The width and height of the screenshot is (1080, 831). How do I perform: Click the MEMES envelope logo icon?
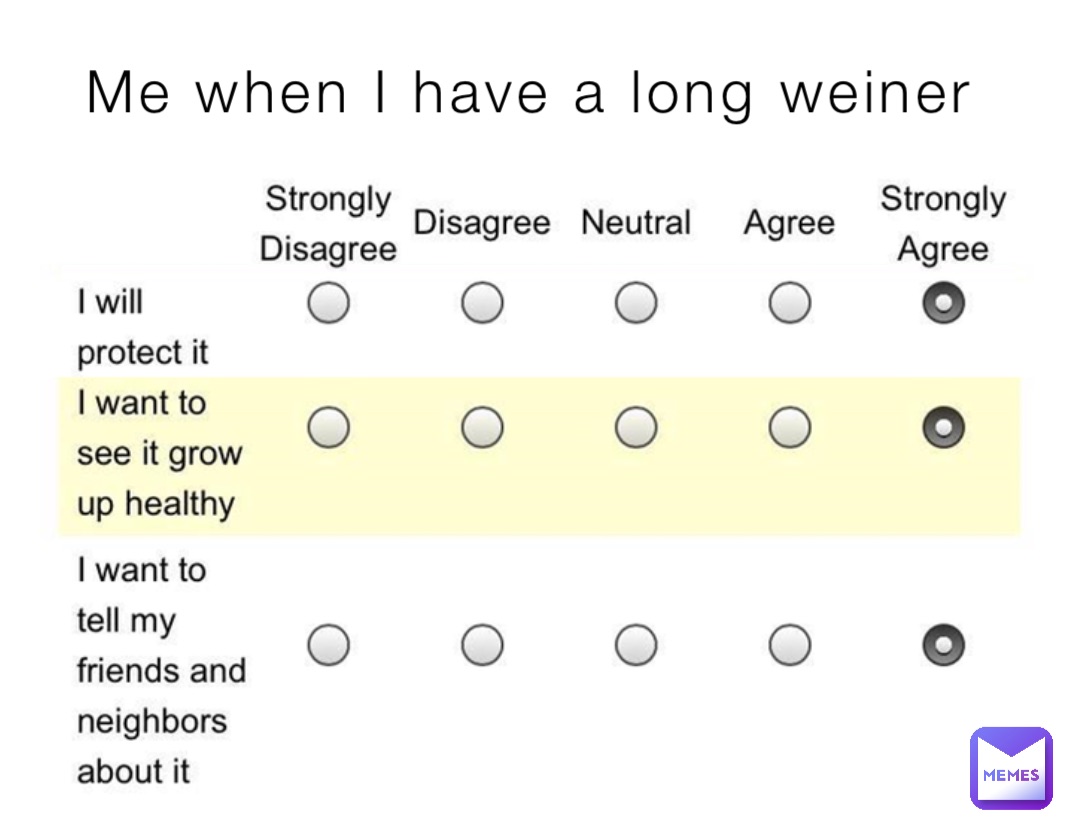[x=1011, y=767]
